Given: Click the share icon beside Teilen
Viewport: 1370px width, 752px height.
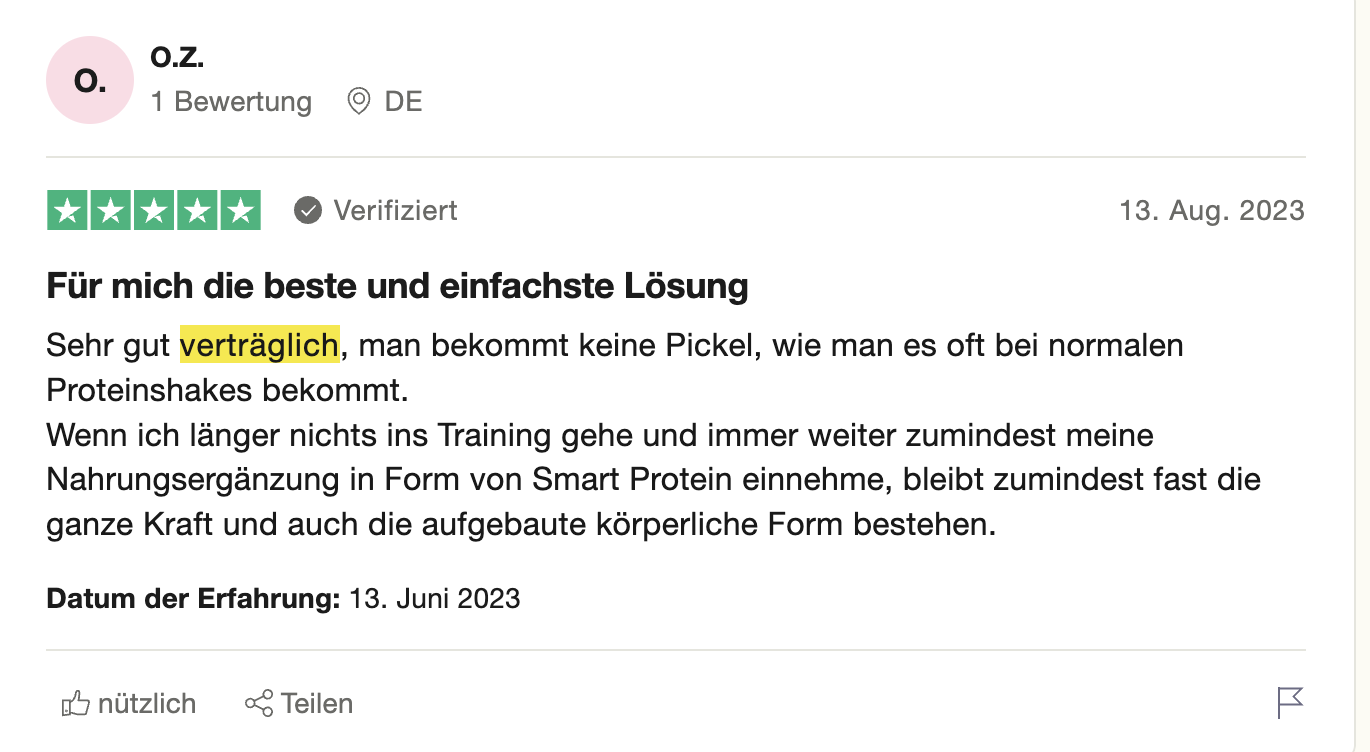Looking at the screenshot, I should click(259, 703).
